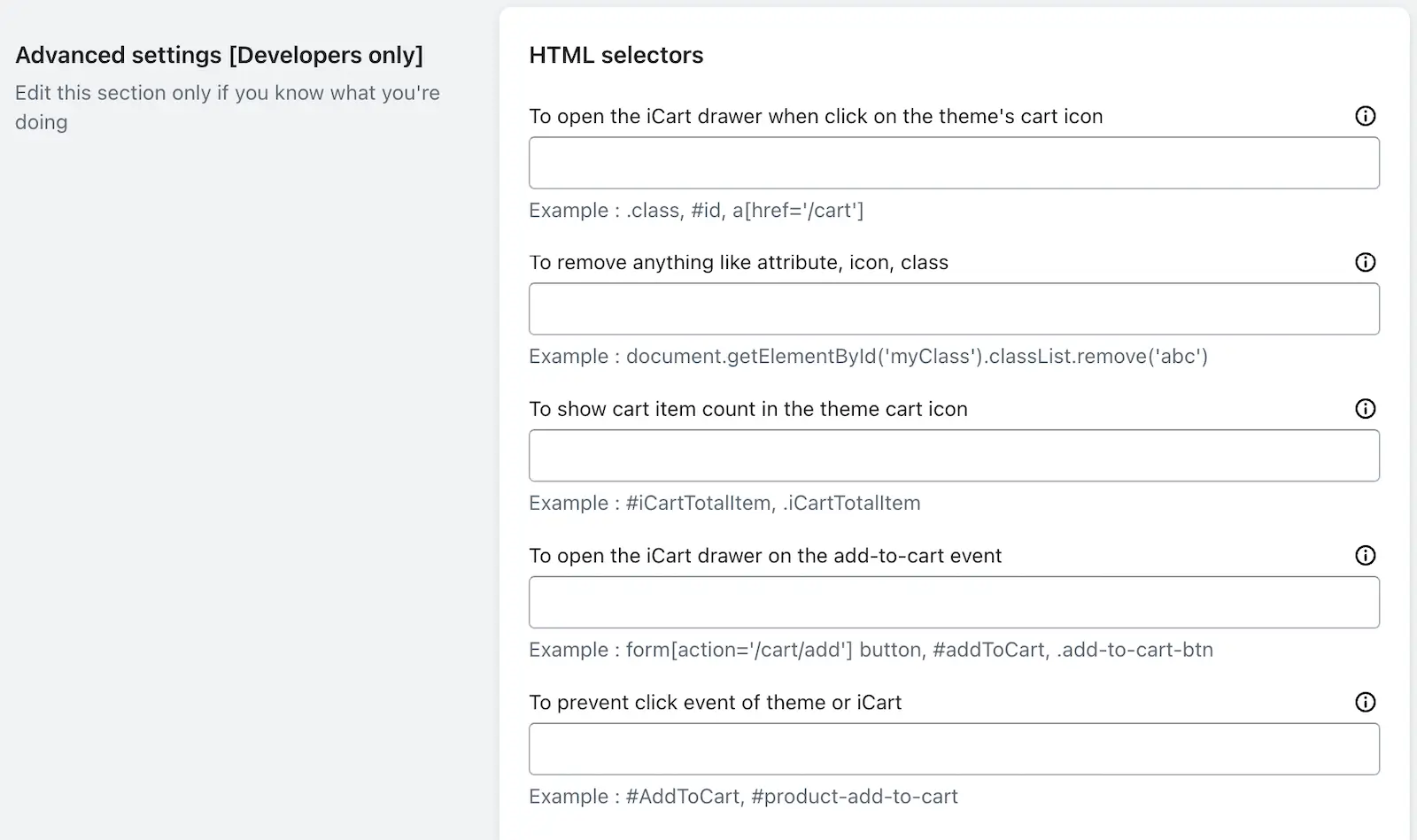1417x840 pixels.
Task: Focus the add-to-cart event selector input
Action: click(x=954, y=603)
